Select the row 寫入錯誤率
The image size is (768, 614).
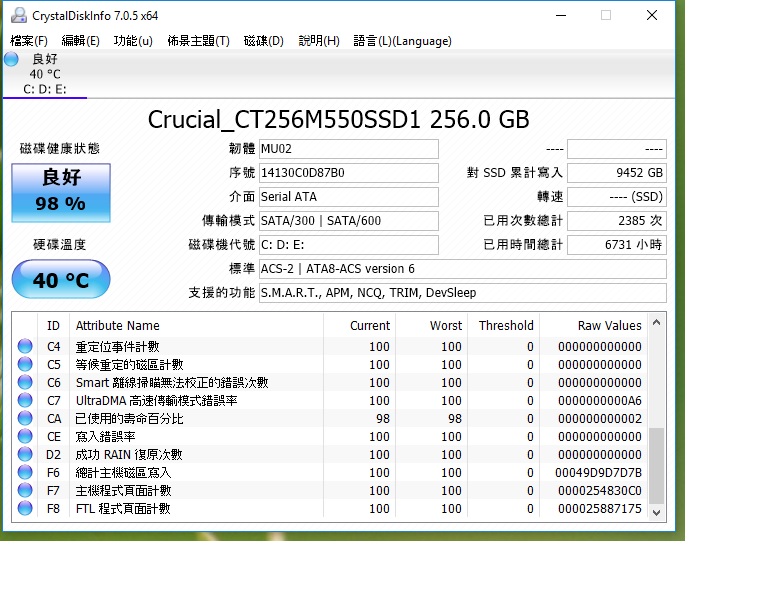pyautogui.click(x=330, y=436)
